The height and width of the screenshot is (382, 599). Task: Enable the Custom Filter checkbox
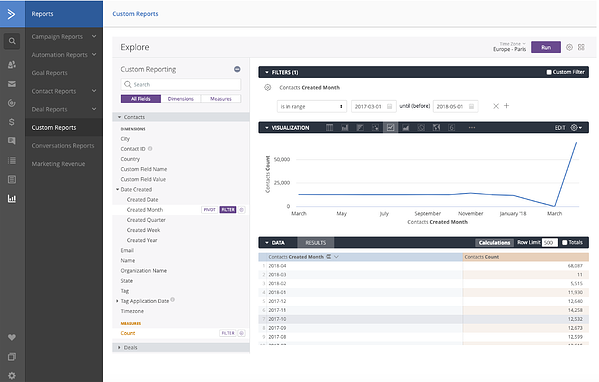[549, 72]
